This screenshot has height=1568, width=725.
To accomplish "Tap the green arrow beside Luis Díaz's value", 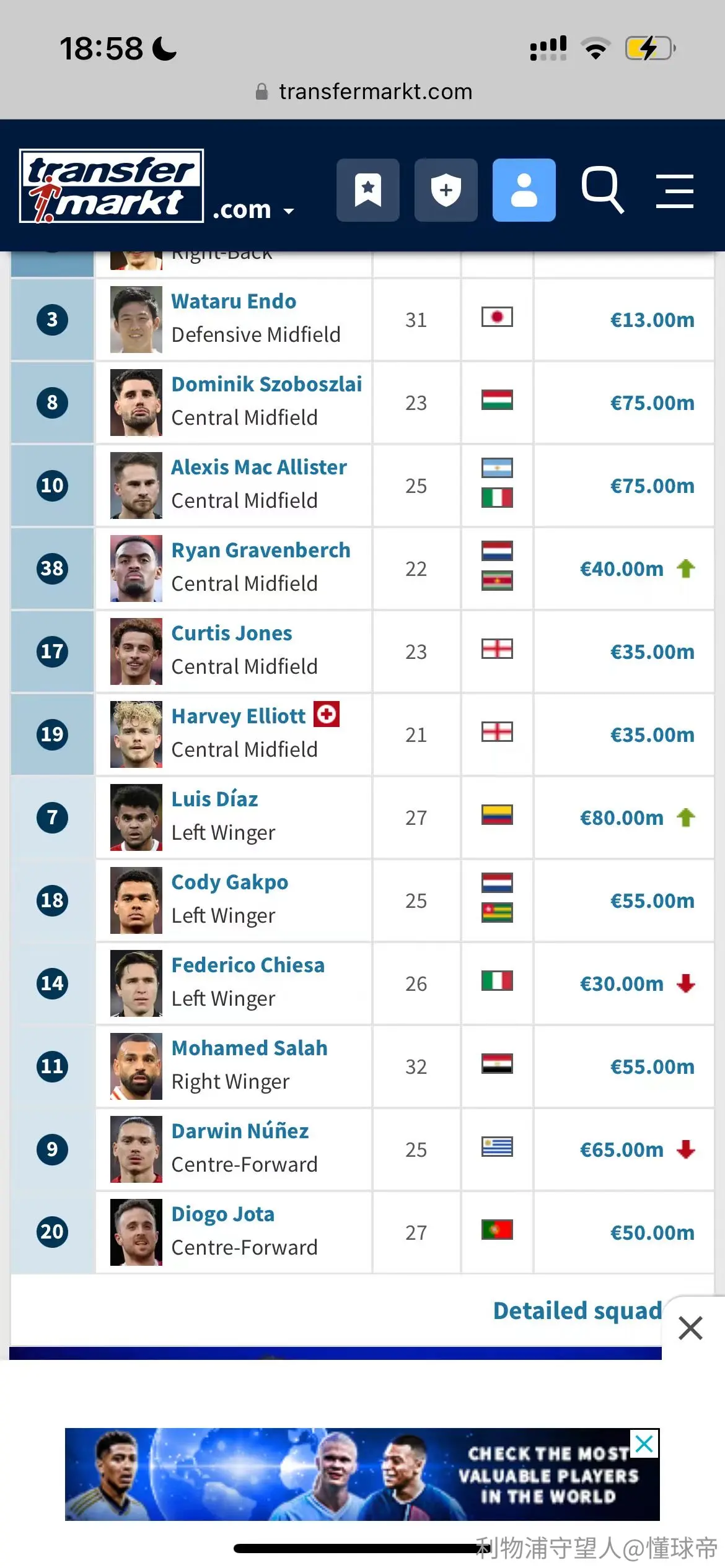I will tap(685, 817).
